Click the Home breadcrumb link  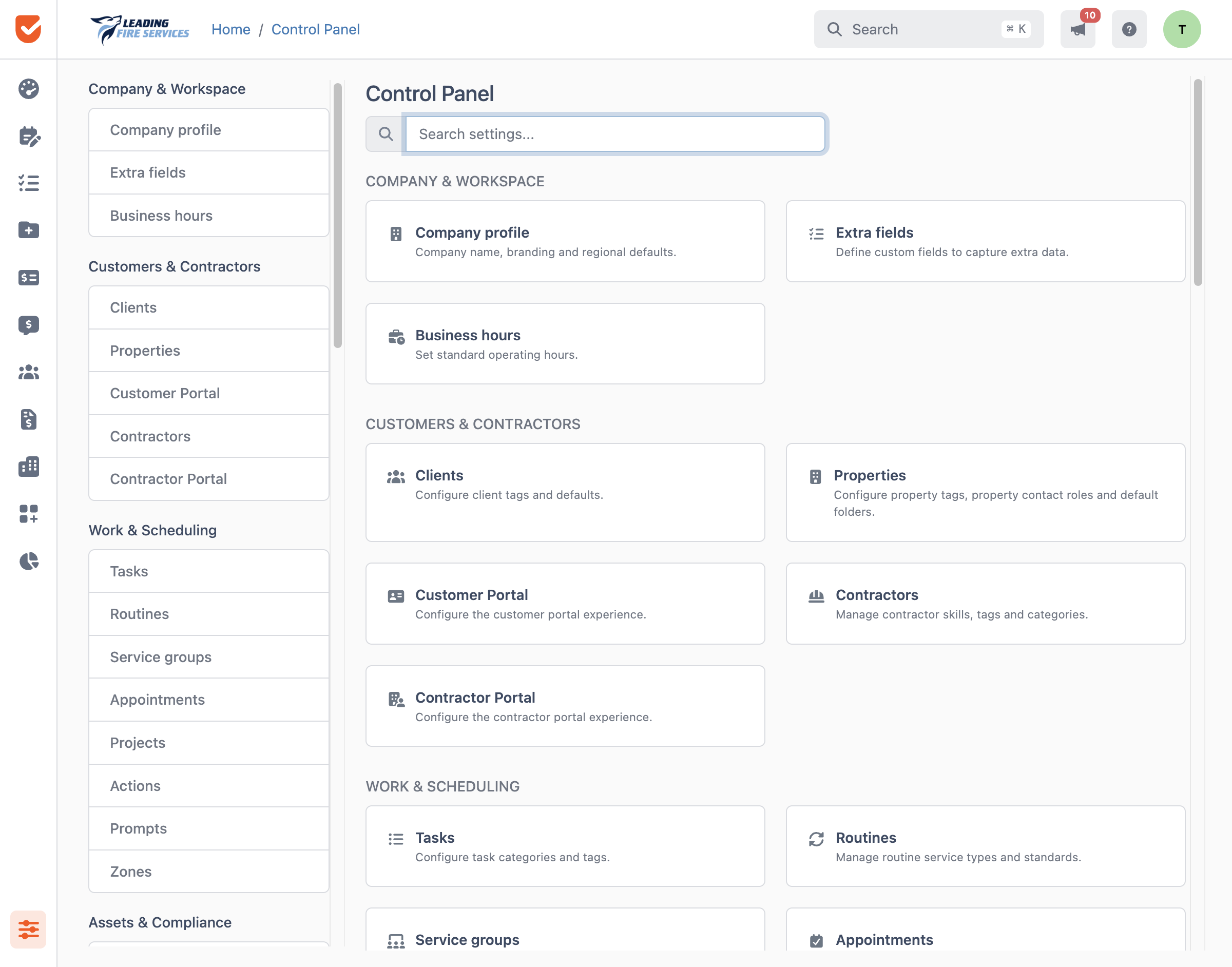click(x=230, y=29)
